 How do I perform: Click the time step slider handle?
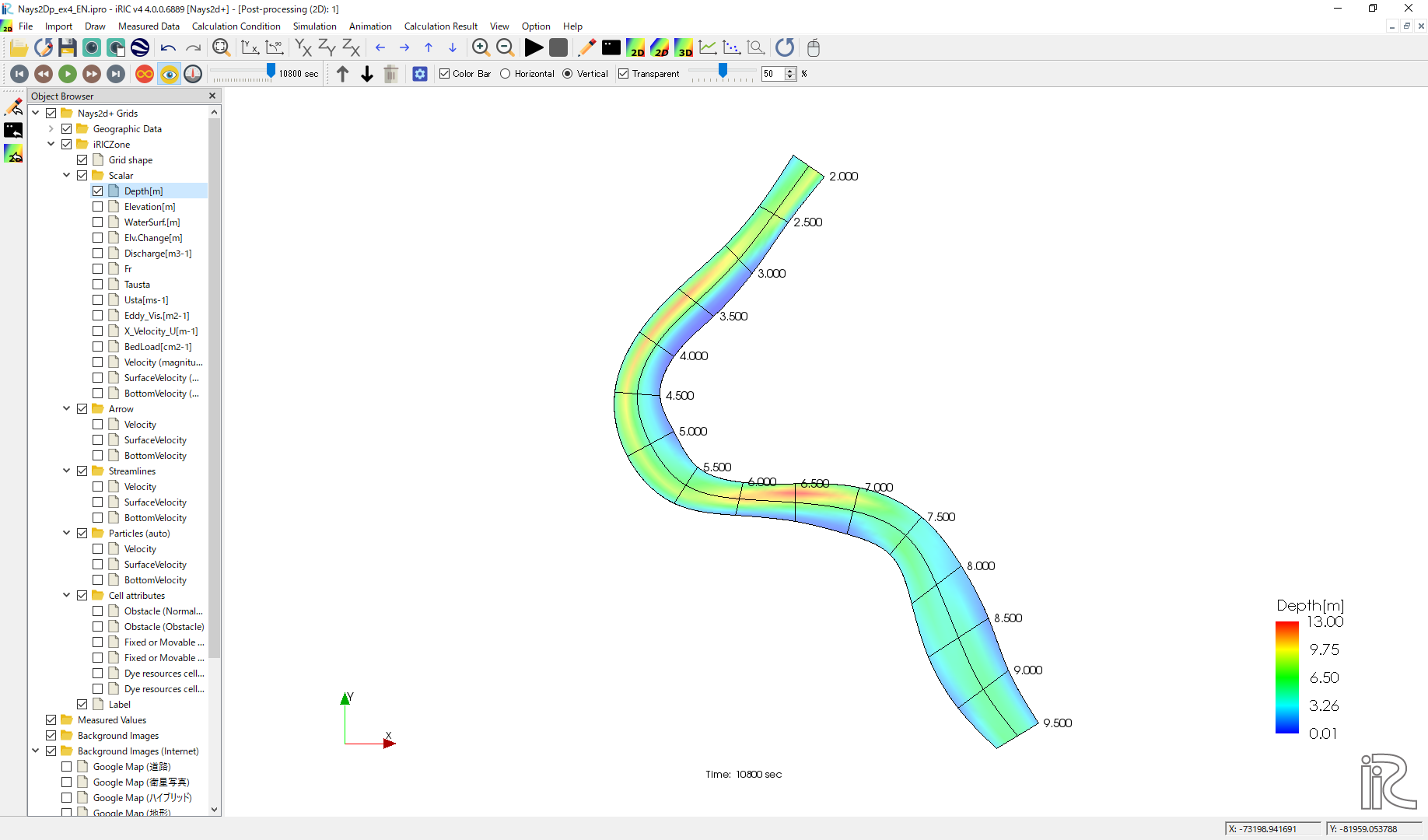[x=271, y=72]
